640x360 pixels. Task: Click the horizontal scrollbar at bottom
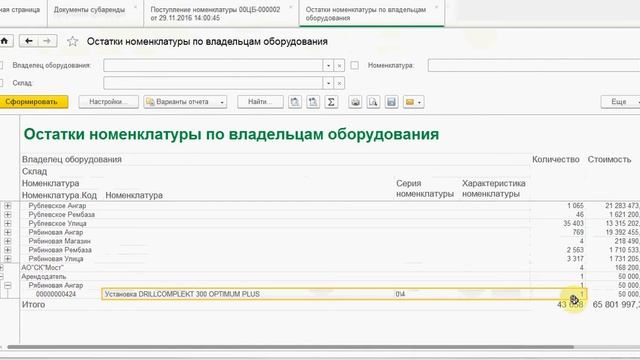290,347
